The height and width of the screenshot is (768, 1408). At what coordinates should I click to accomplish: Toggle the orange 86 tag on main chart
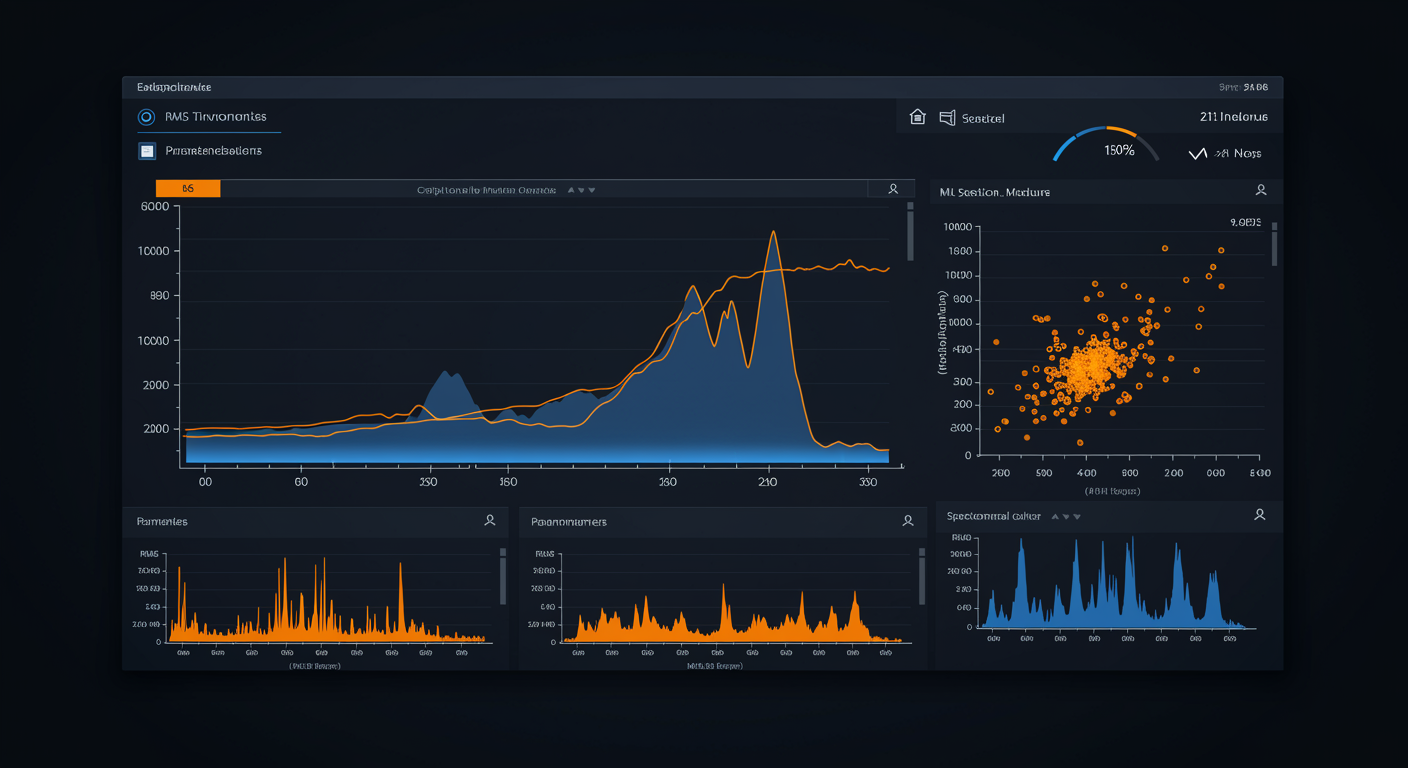pyautogui.click(x=188, y=189)
